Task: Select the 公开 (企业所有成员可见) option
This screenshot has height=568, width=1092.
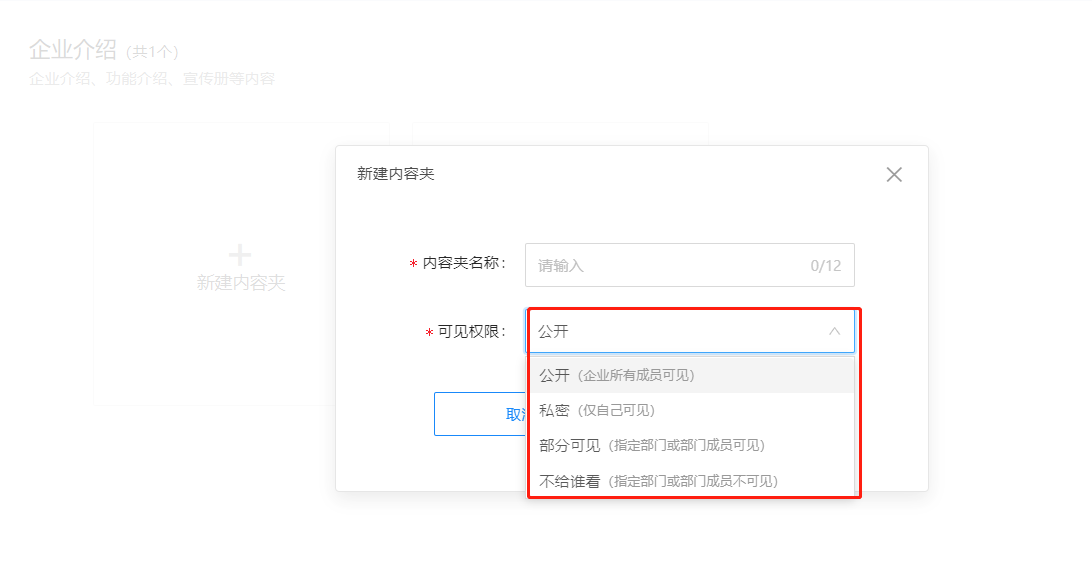Action: [x=690, y=375]
